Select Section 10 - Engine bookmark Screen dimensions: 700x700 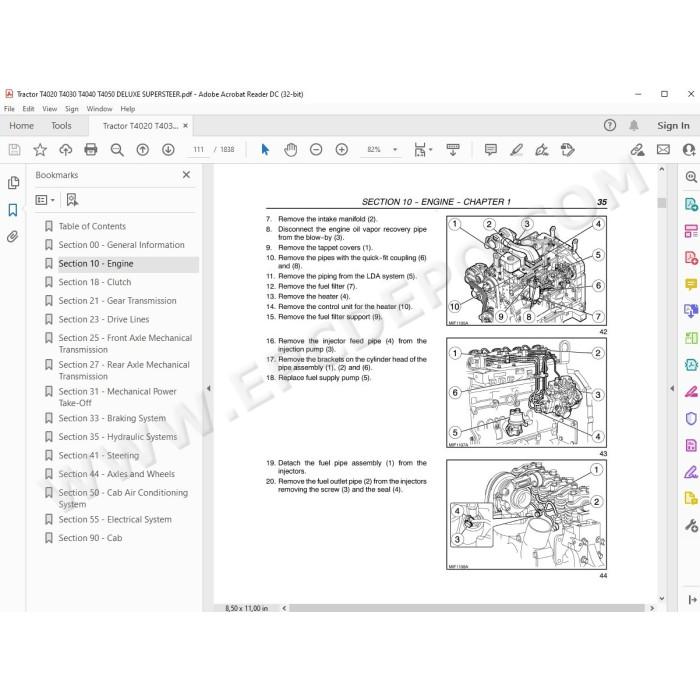(96, 263)
